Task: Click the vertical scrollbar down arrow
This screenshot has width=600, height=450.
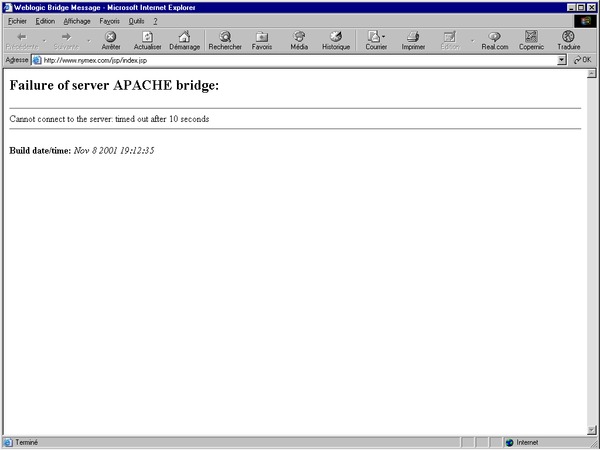Action: [x=592, y=430]
